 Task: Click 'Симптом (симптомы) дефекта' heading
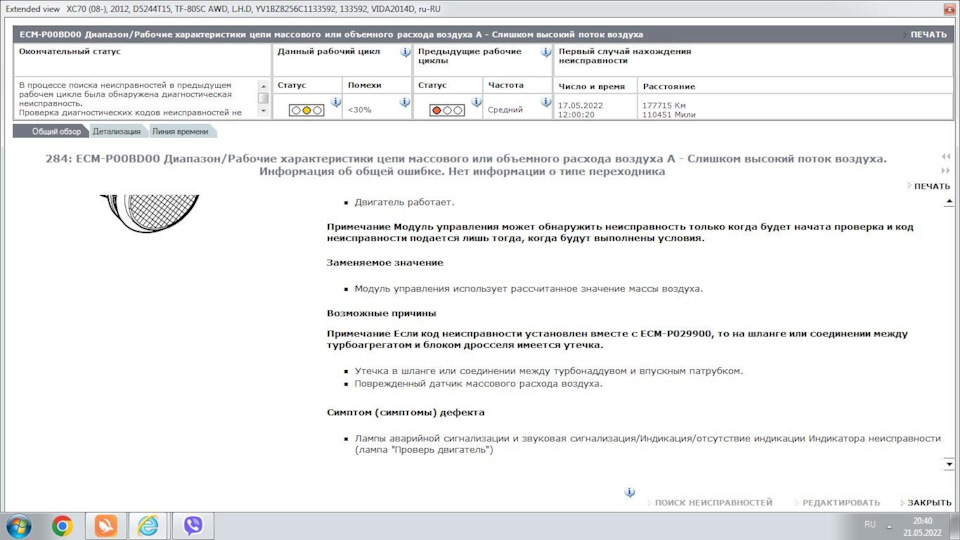(x=405, y=413)
